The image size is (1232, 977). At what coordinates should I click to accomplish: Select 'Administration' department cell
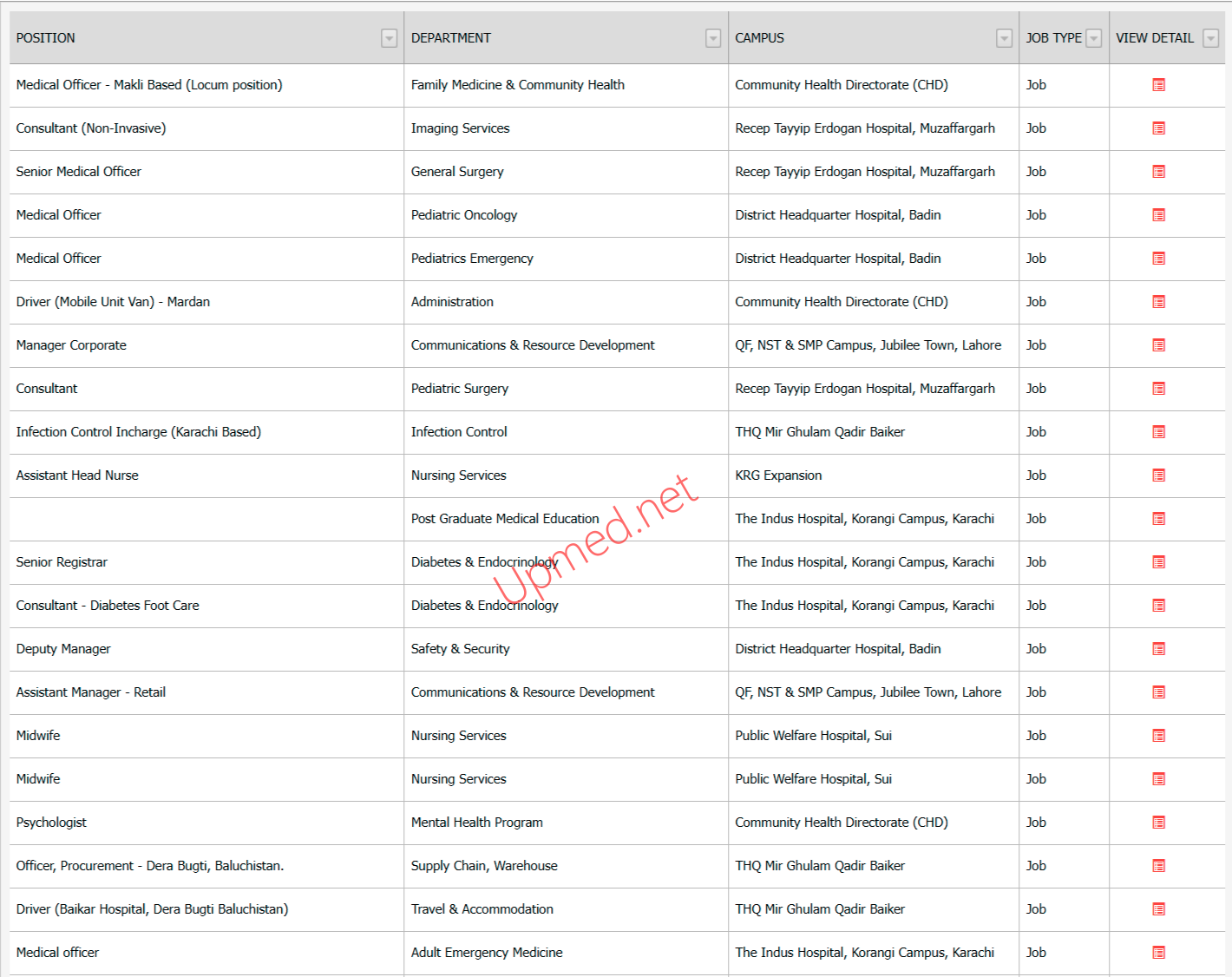pyautogui.click(x=566, y=302)
